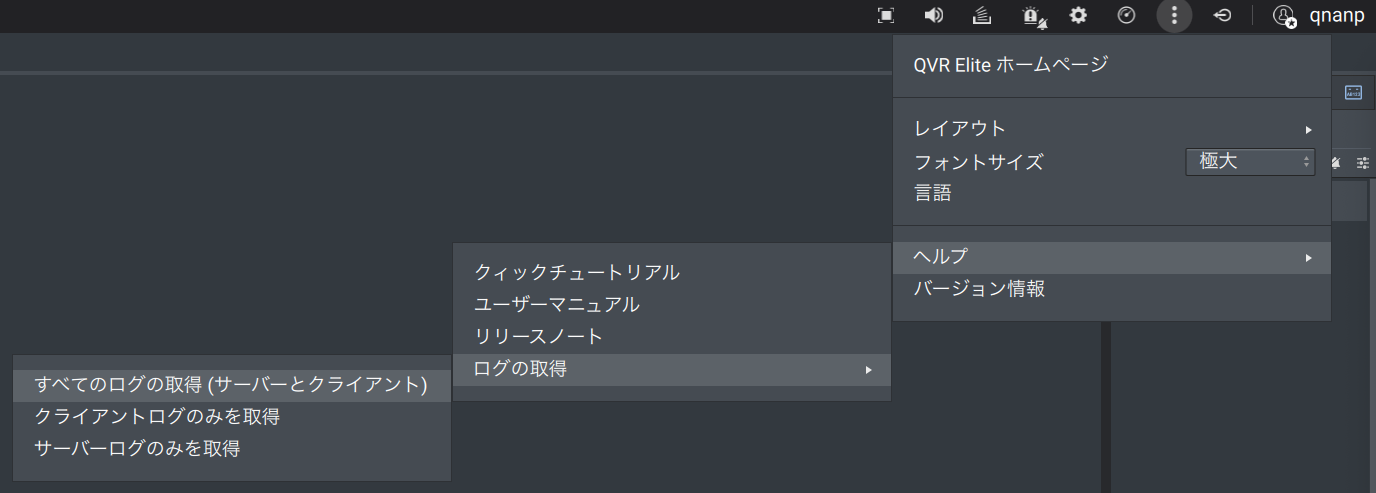Viewport: 1376px width, 493px height.
Task: Select バージョン情報 menu item
Action: [979, 290]
